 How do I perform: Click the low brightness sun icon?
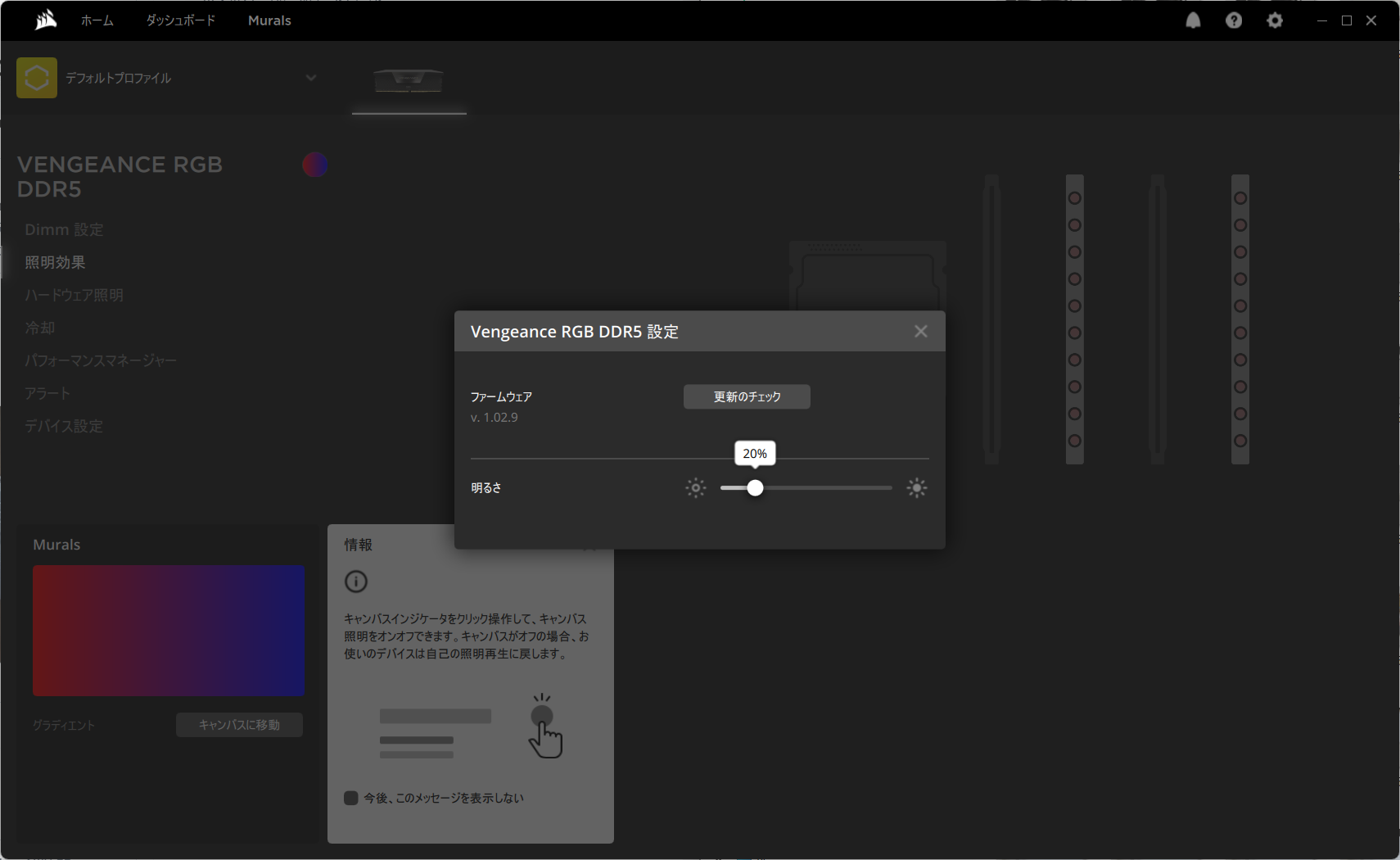(x=696, y=488)
